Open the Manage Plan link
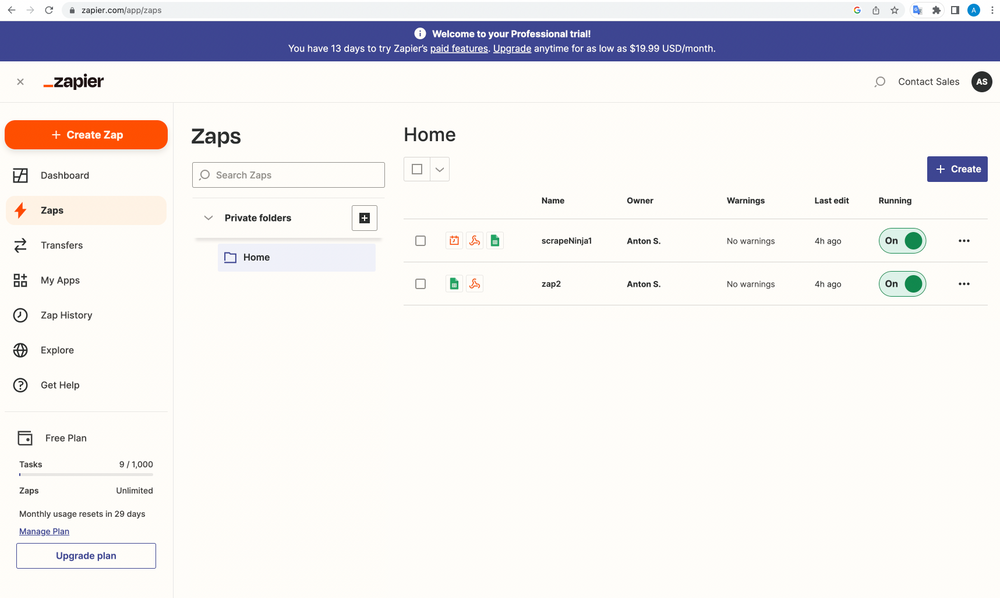This screenshot has height=598, width=1000. click(44, 531)
